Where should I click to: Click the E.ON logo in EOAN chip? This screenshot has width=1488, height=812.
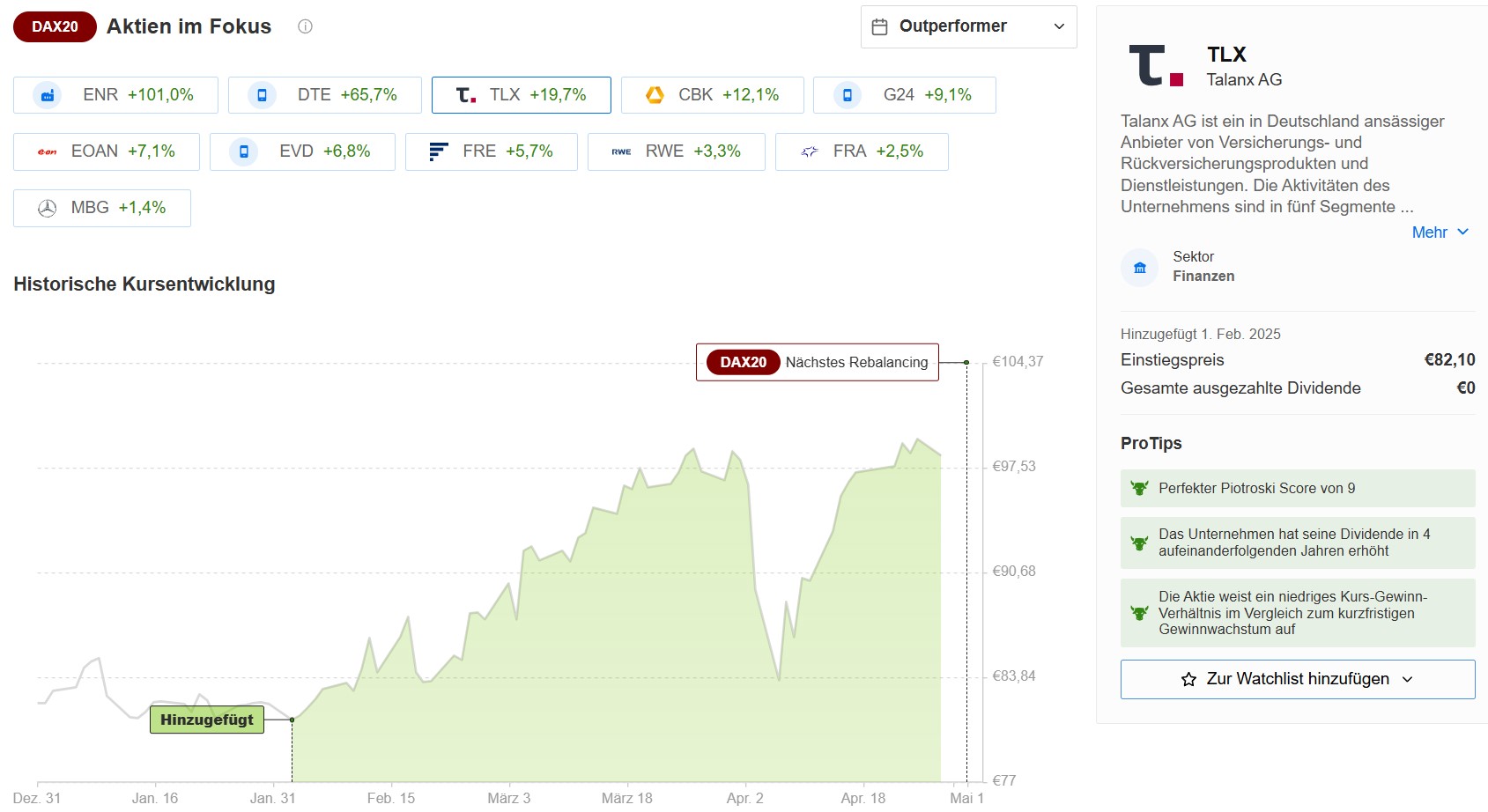(48, 151)
